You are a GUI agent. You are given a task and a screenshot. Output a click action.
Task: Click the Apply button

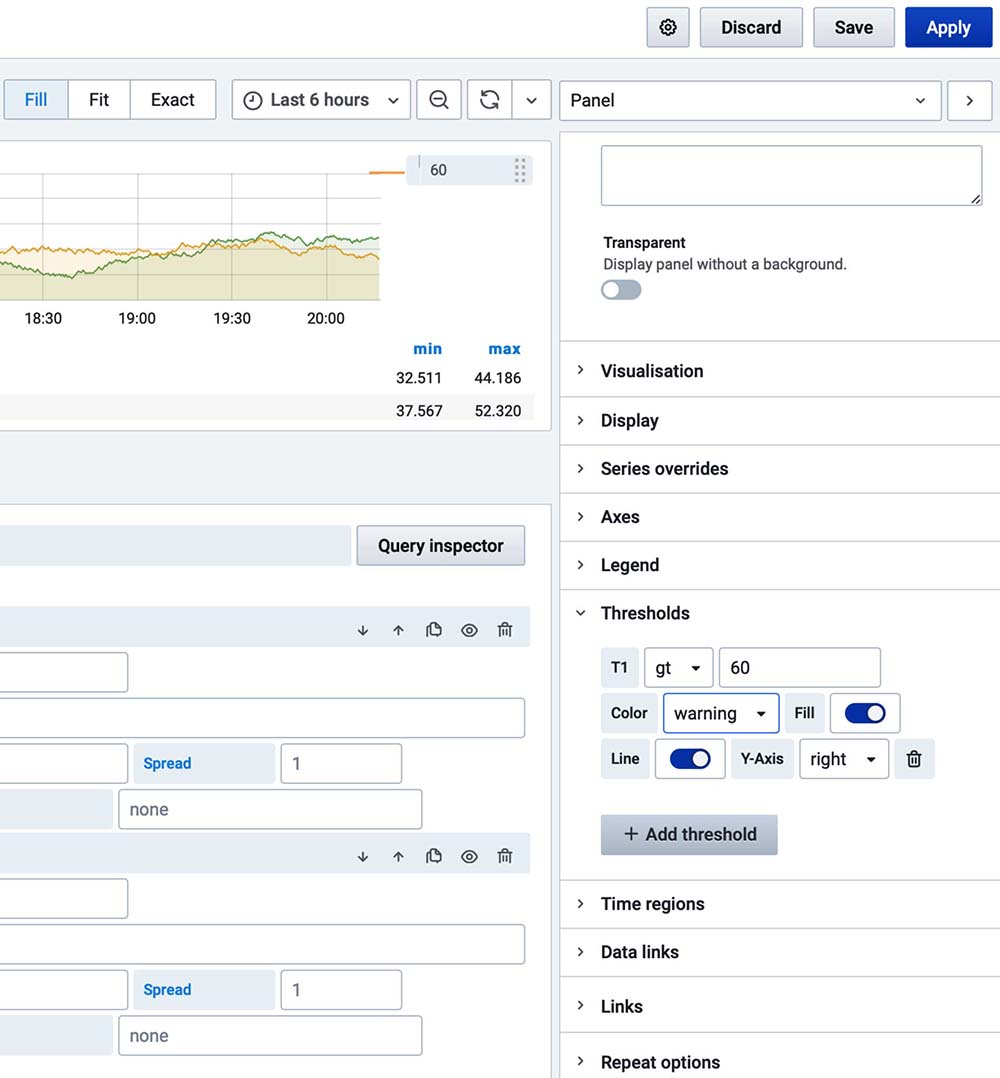(947, 28)
